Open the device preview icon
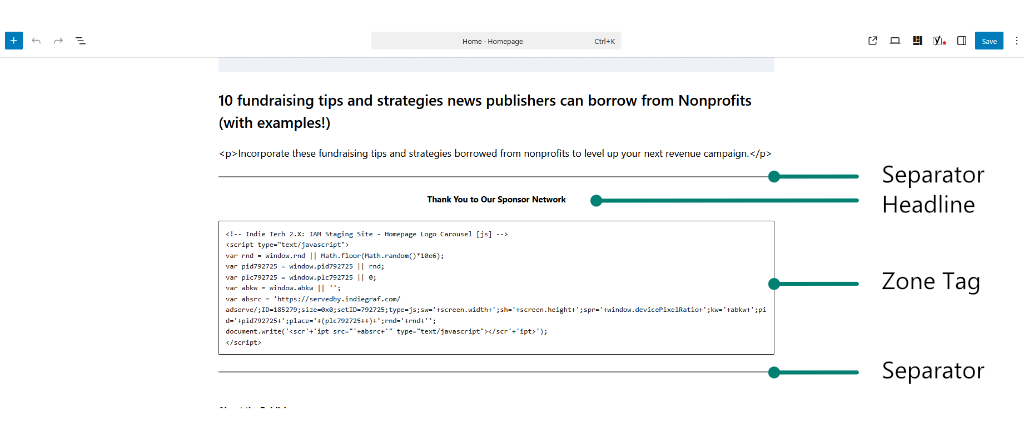1024x428 pixels. [x=895, y=41]
